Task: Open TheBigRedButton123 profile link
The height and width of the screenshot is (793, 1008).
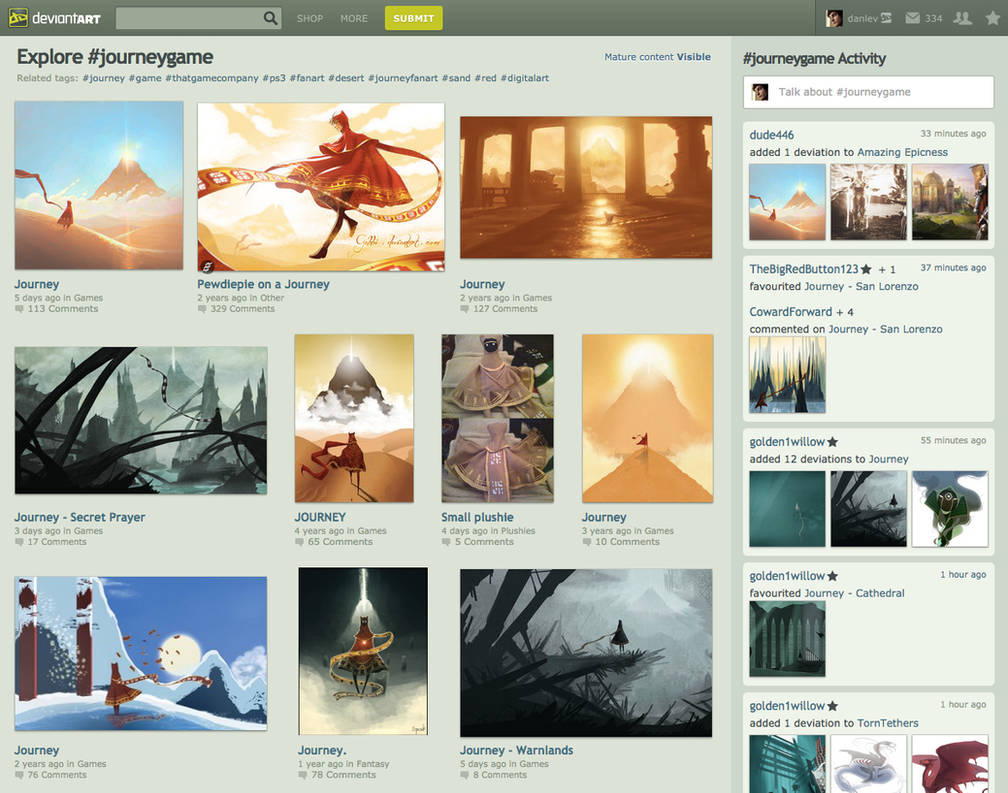Action: (x=804, y=269)
